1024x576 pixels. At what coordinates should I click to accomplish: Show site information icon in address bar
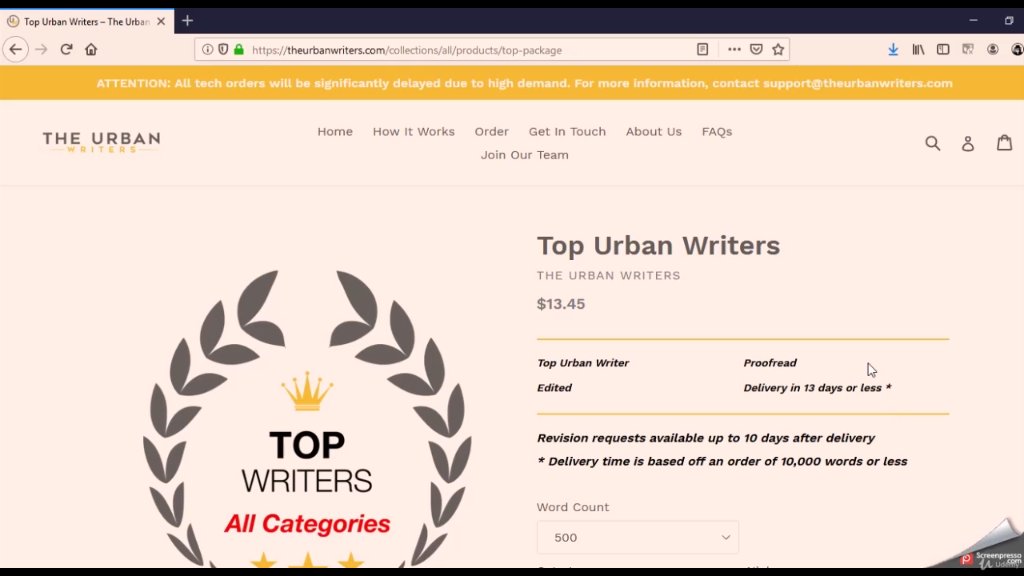pos(207,50)
